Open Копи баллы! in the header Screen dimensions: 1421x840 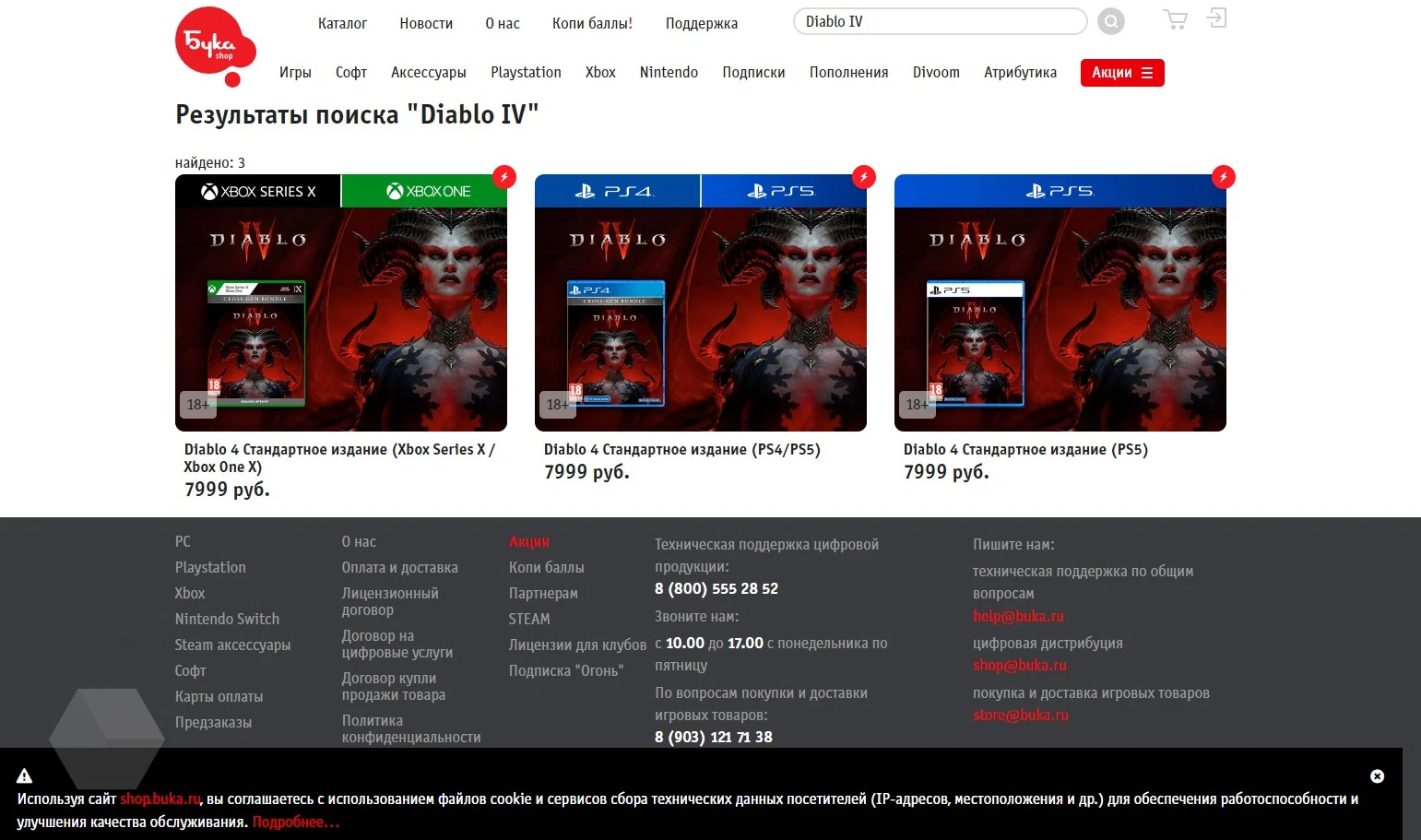592,24
